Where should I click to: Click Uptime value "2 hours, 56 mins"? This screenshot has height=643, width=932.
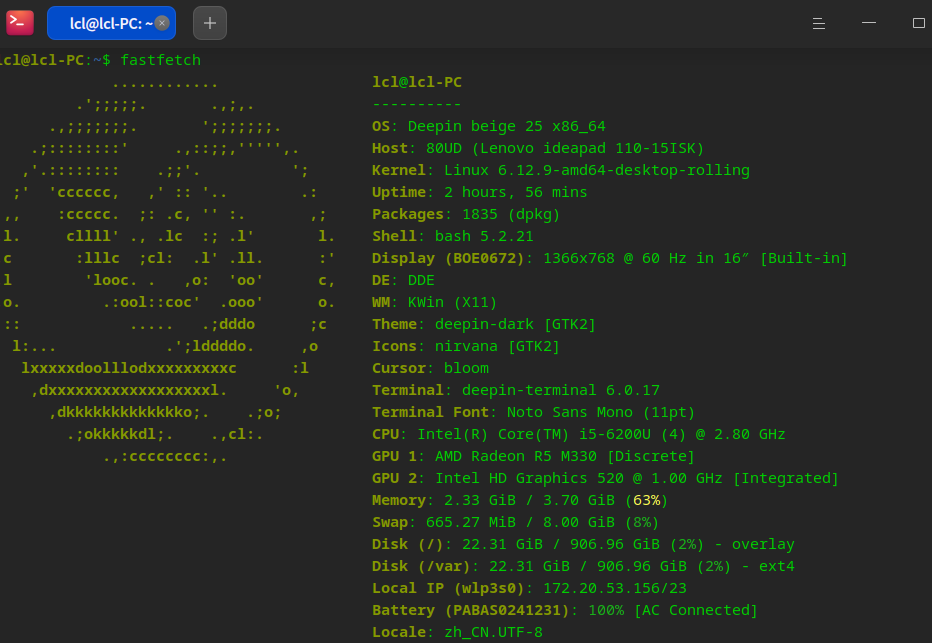[515, 192]
